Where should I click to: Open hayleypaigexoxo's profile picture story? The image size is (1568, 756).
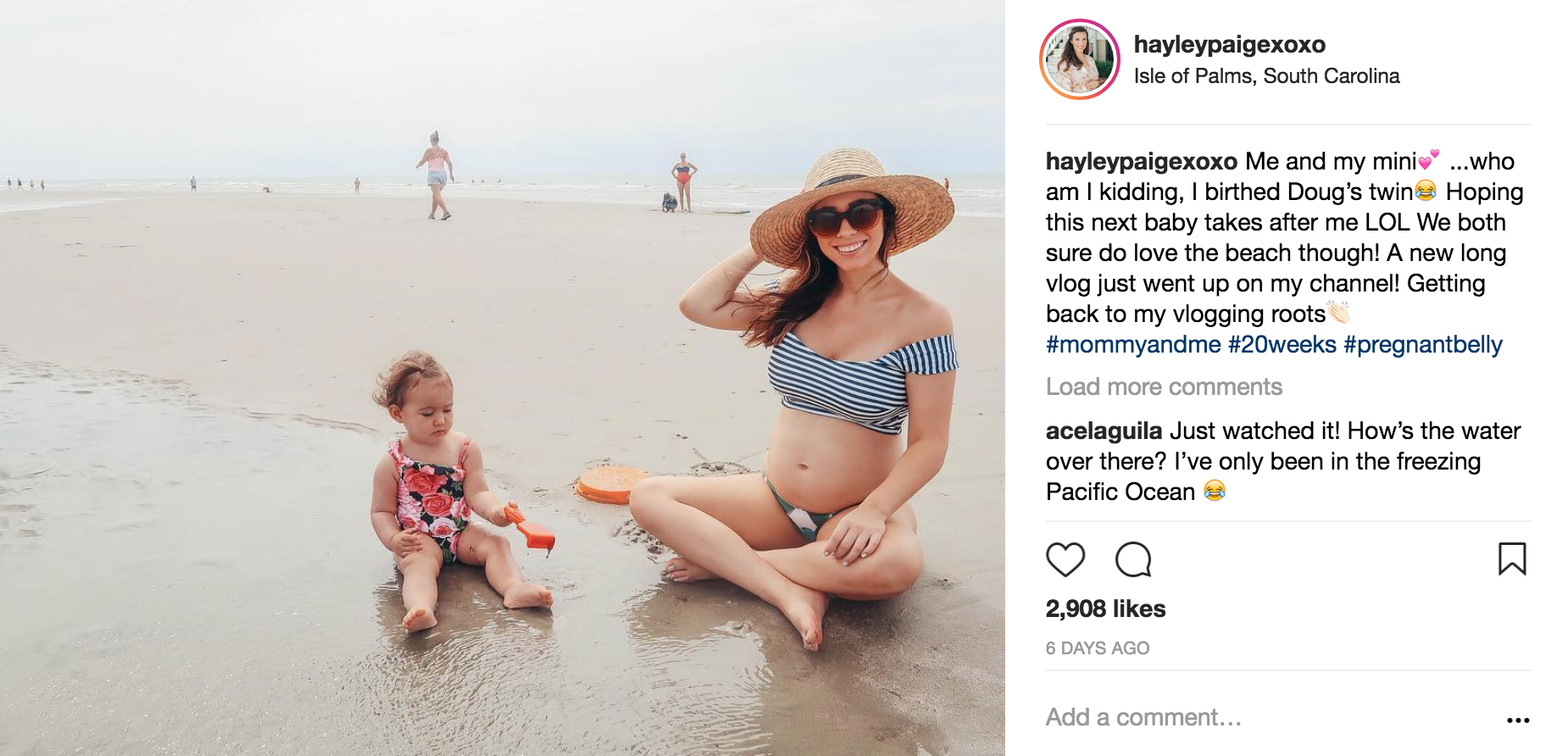1080,59
